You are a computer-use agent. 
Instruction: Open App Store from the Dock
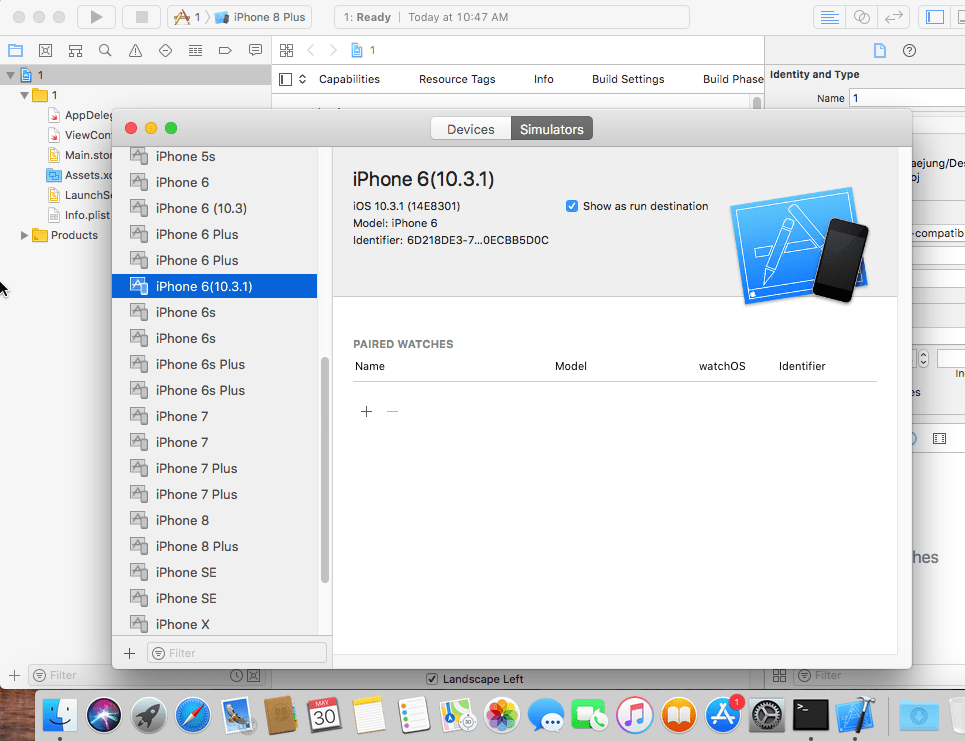pyautogui.click(x=723, y=715)
